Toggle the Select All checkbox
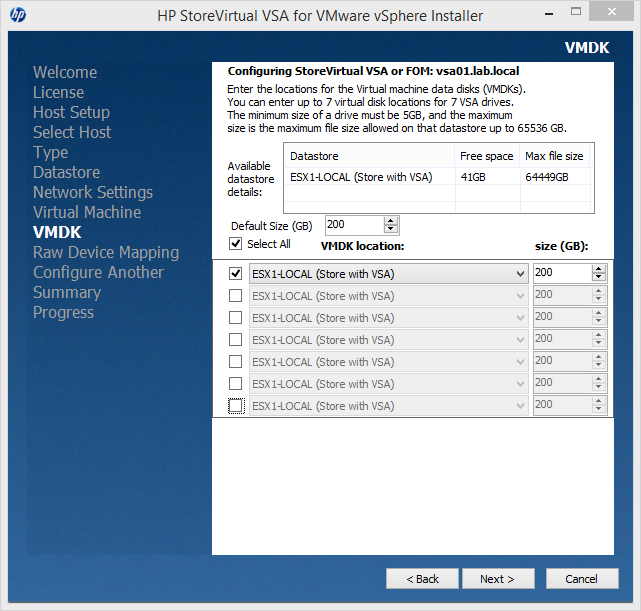 click(235, 244)
